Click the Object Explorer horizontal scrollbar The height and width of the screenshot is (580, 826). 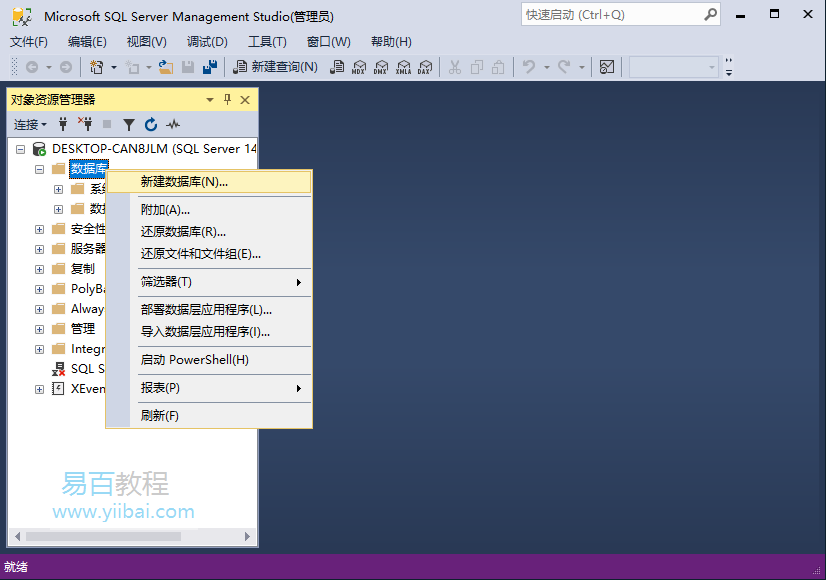click(104, 537)
